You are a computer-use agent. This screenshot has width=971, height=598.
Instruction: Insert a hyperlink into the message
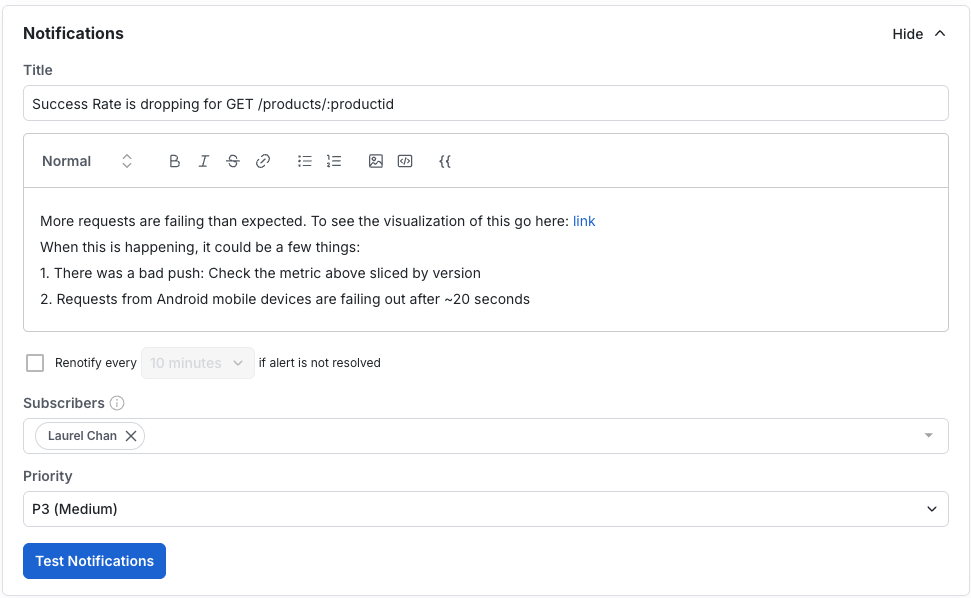(263, 161)
